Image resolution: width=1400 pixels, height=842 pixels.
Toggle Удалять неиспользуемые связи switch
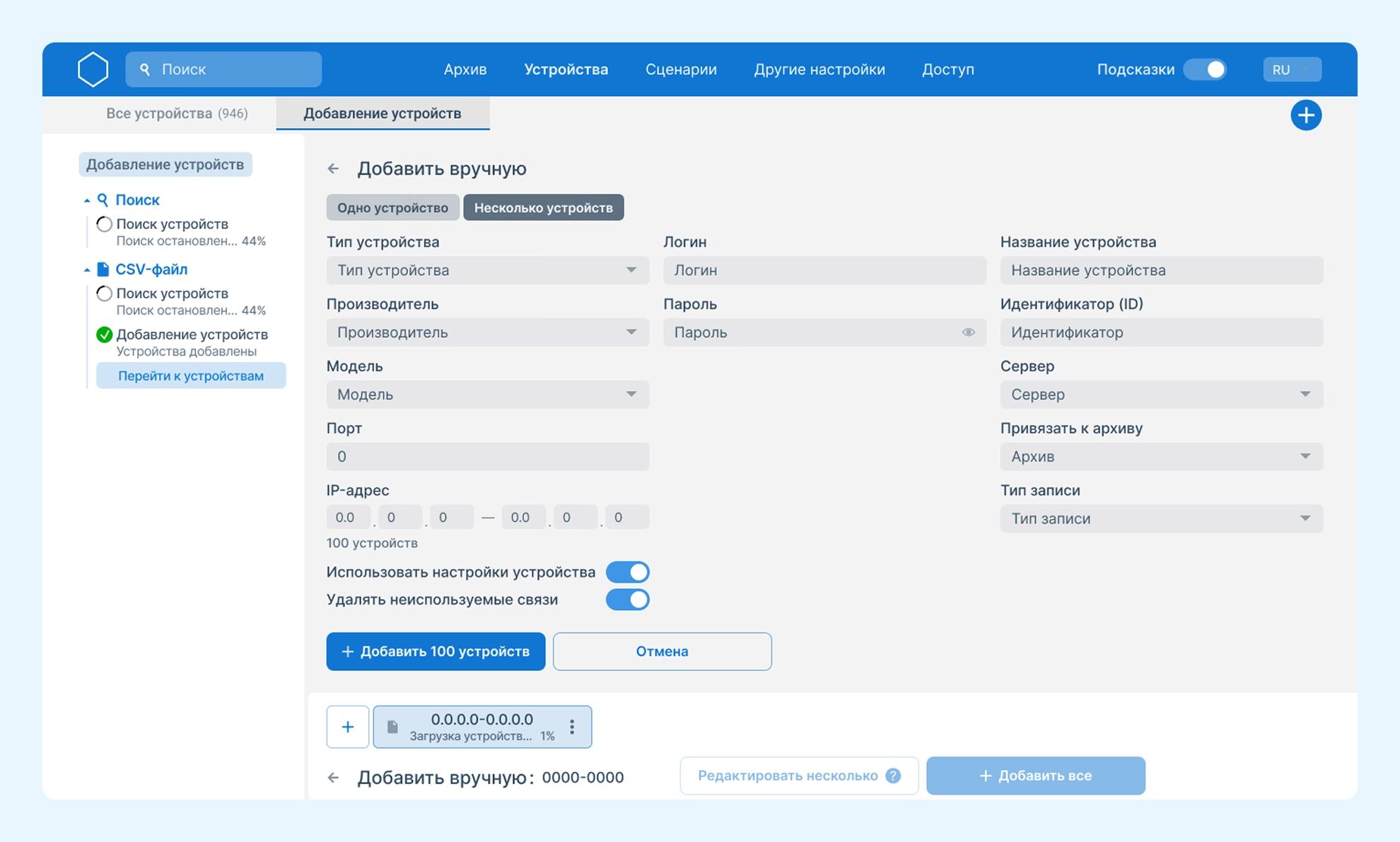click(627, 600)
